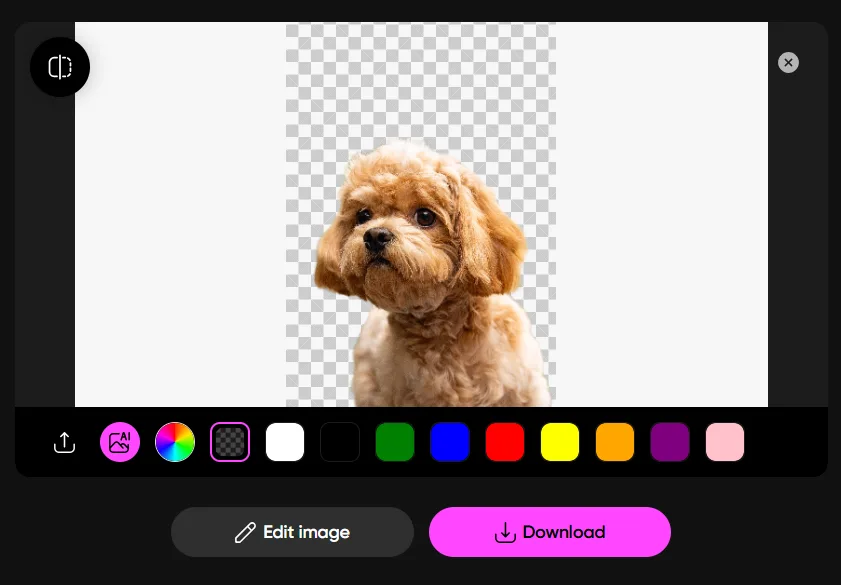Apply the green background color
The image size is (841, 585).
pos(395,442)
